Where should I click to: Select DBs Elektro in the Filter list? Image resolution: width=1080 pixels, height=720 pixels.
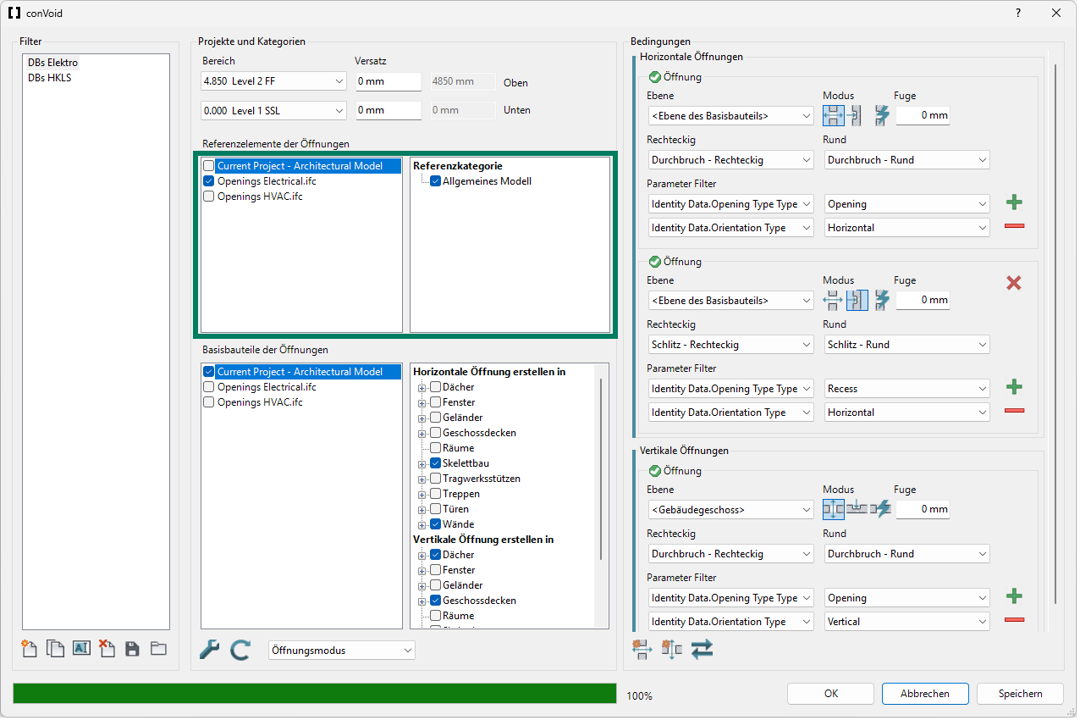(x=53, y=63)
